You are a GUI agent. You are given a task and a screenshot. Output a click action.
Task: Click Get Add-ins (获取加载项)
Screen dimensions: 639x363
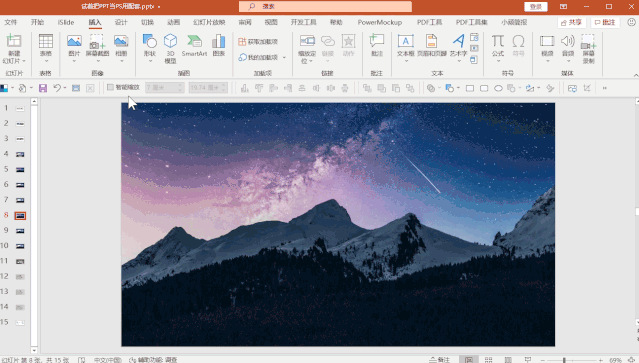tap(258, 42)
